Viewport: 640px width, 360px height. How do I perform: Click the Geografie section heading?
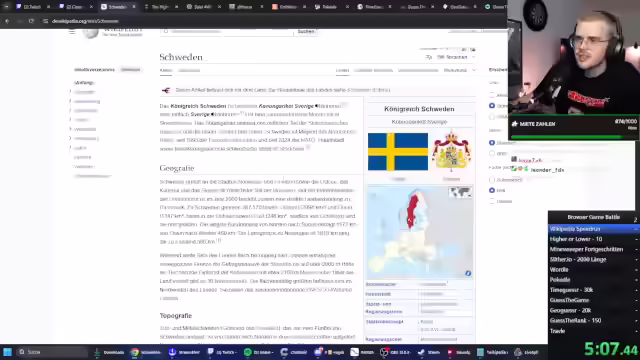pos(177,168)
